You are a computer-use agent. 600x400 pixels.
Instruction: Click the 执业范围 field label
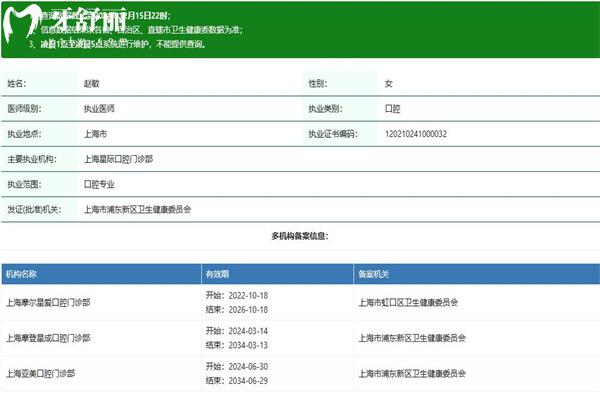coord(24,184)
